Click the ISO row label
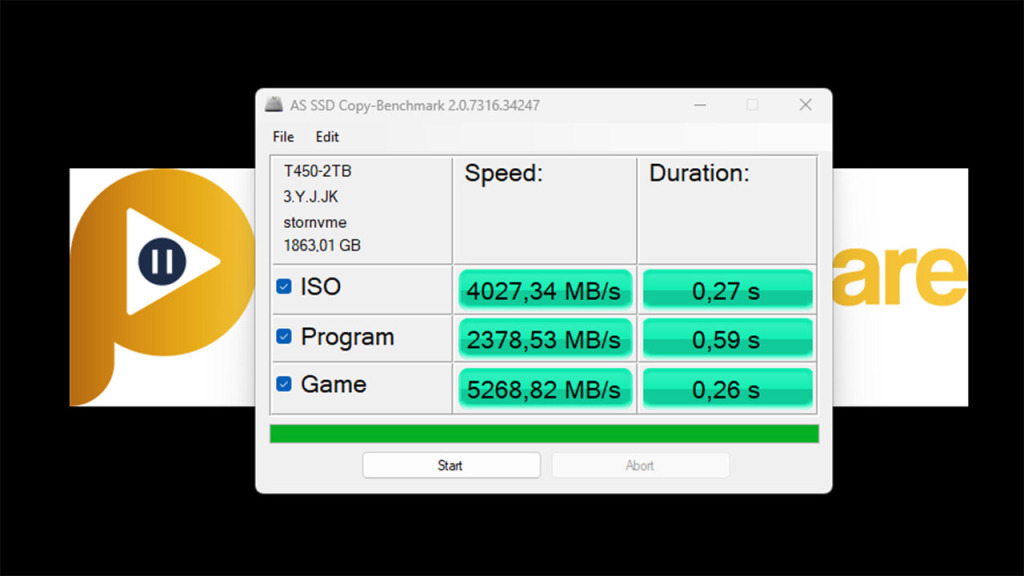 [x=321, y=287]
